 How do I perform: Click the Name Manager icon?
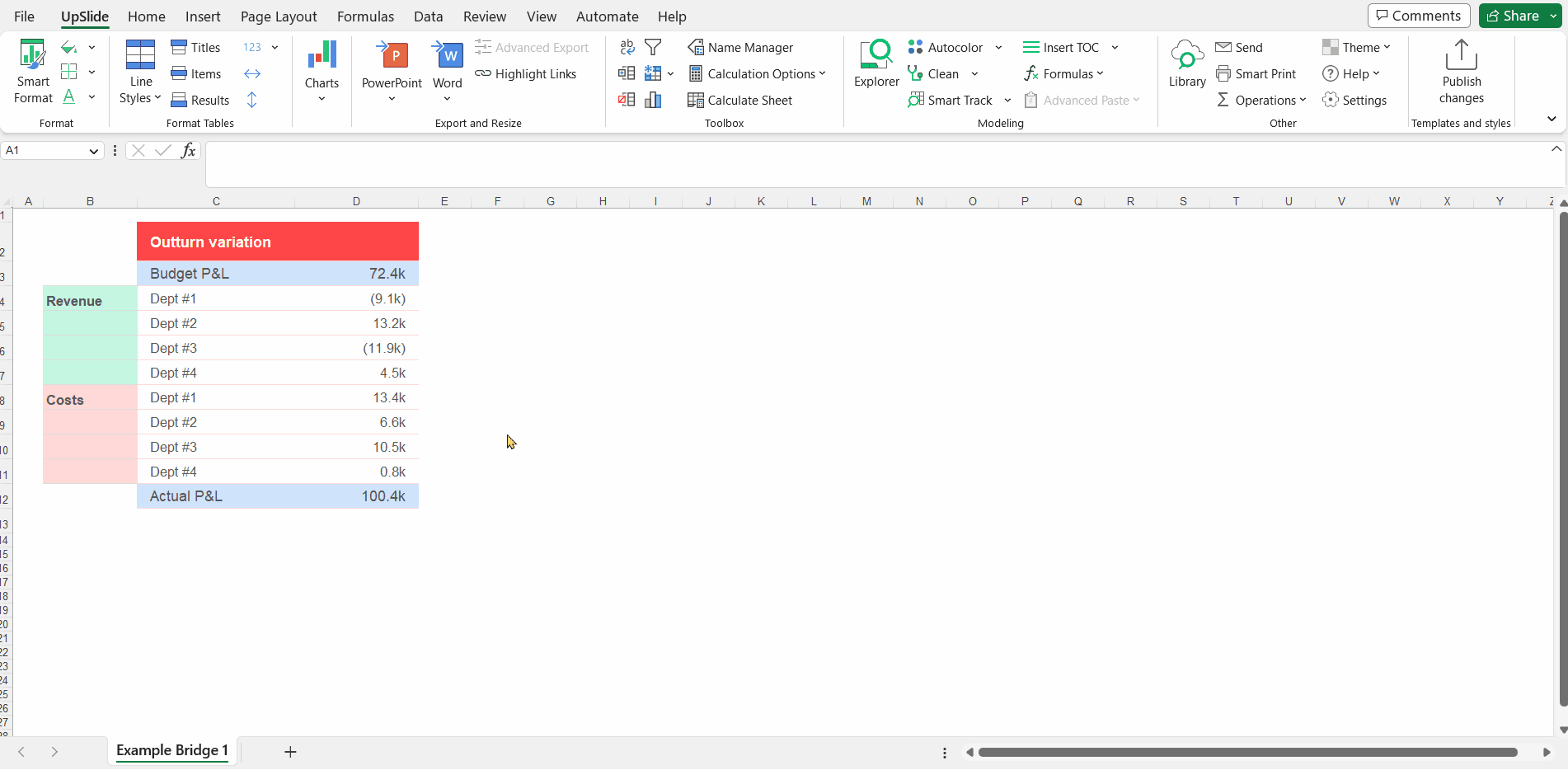[696, 47]
